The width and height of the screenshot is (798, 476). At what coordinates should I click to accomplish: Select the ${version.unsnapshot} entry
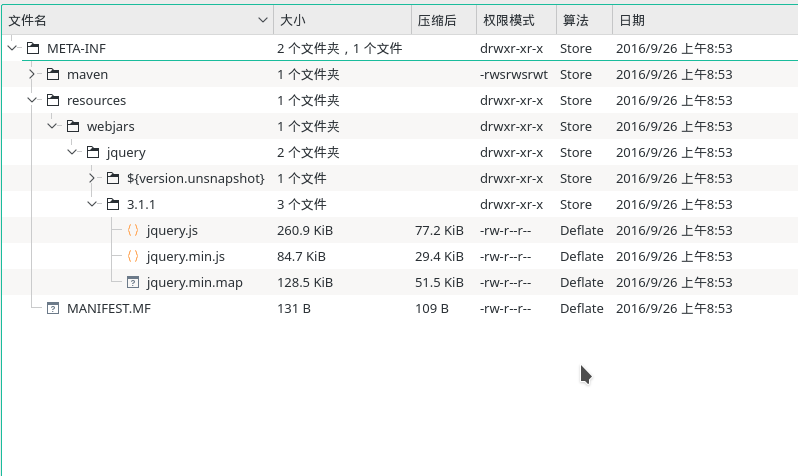196,178
